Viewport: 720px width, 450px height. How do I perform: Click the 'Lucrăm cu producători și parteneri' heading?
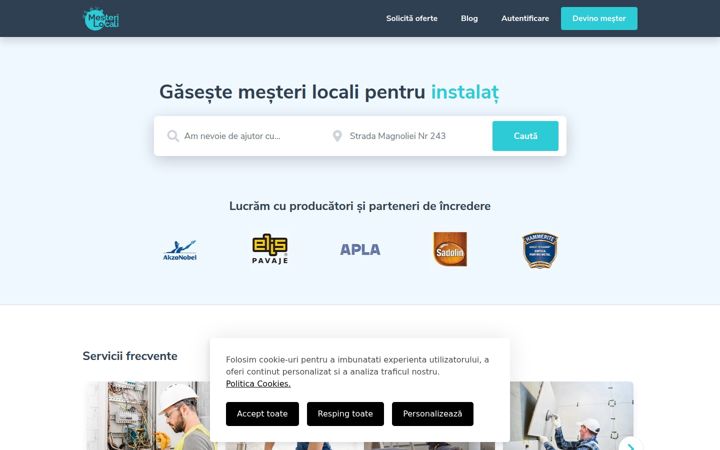pyautogui.click(x=360, y=206)
